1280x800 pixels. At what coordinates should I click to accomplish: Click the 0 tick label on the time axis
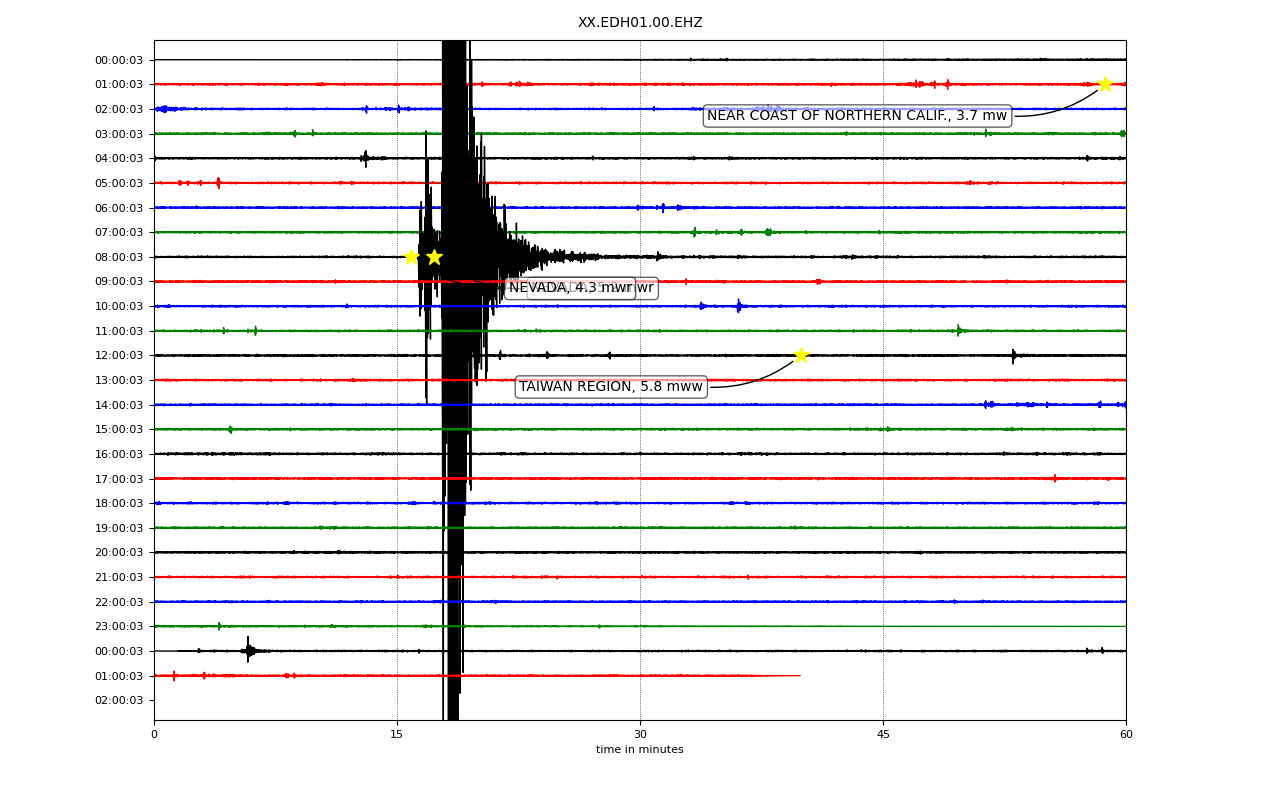click(x=154, y=735)
